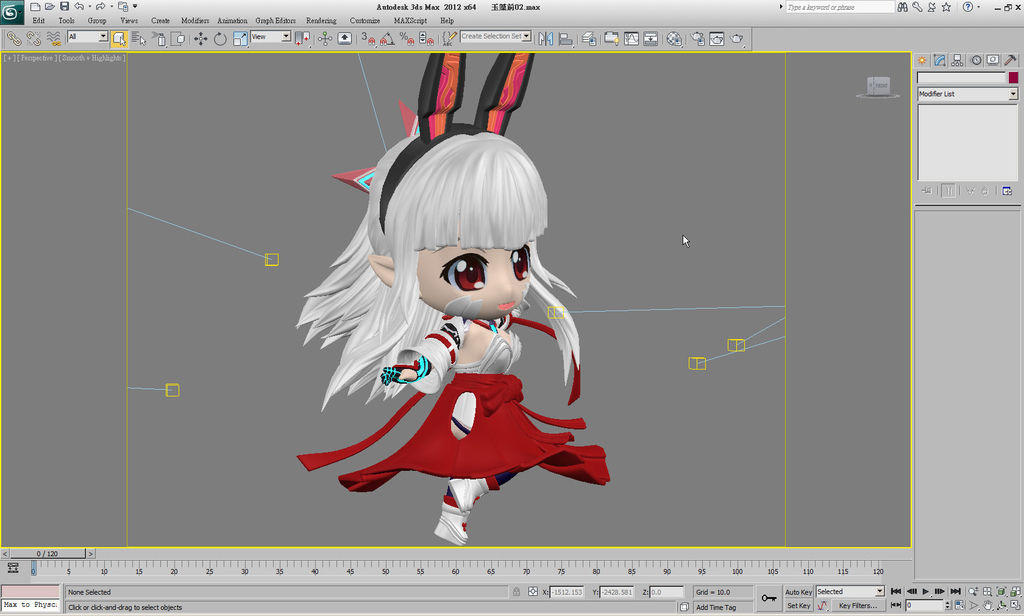Open the Help dropdown arrow in title bar
Image resolution: width=1024 pixels, height=616 pixels.
(x=979, y=7)
